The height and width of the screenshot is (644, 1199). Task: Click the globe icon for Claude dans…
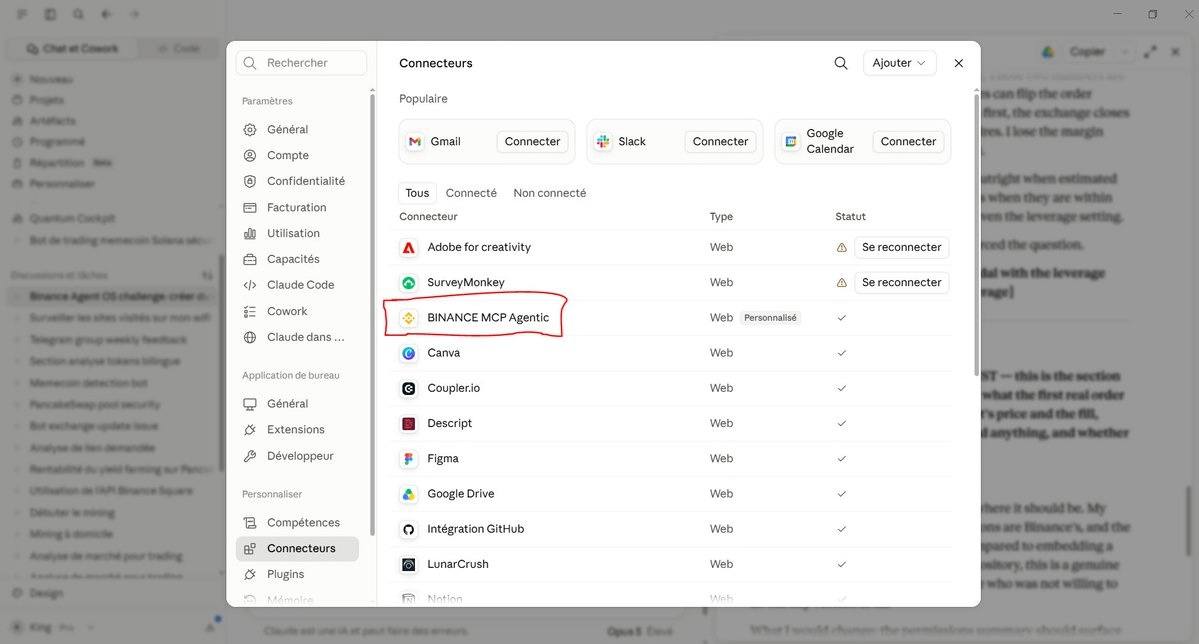tap(250, 337)
